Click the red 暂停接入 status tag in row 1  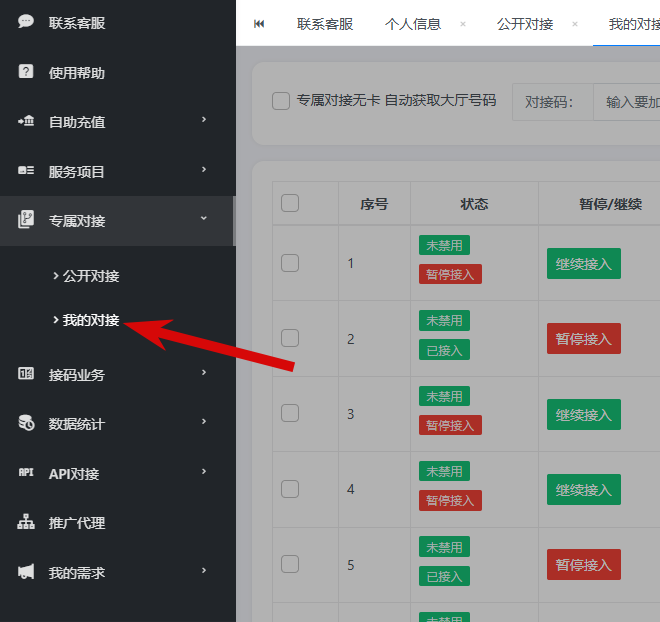point(450,274)
